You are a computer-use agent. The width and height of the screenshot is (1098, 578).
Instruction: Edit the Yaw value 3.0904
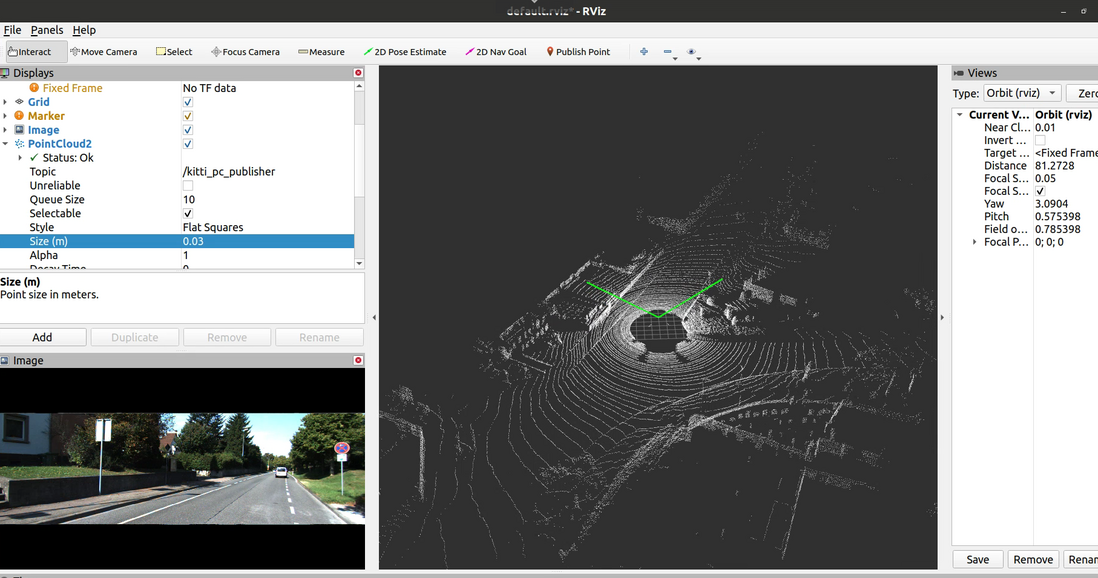pos(1066,204)
